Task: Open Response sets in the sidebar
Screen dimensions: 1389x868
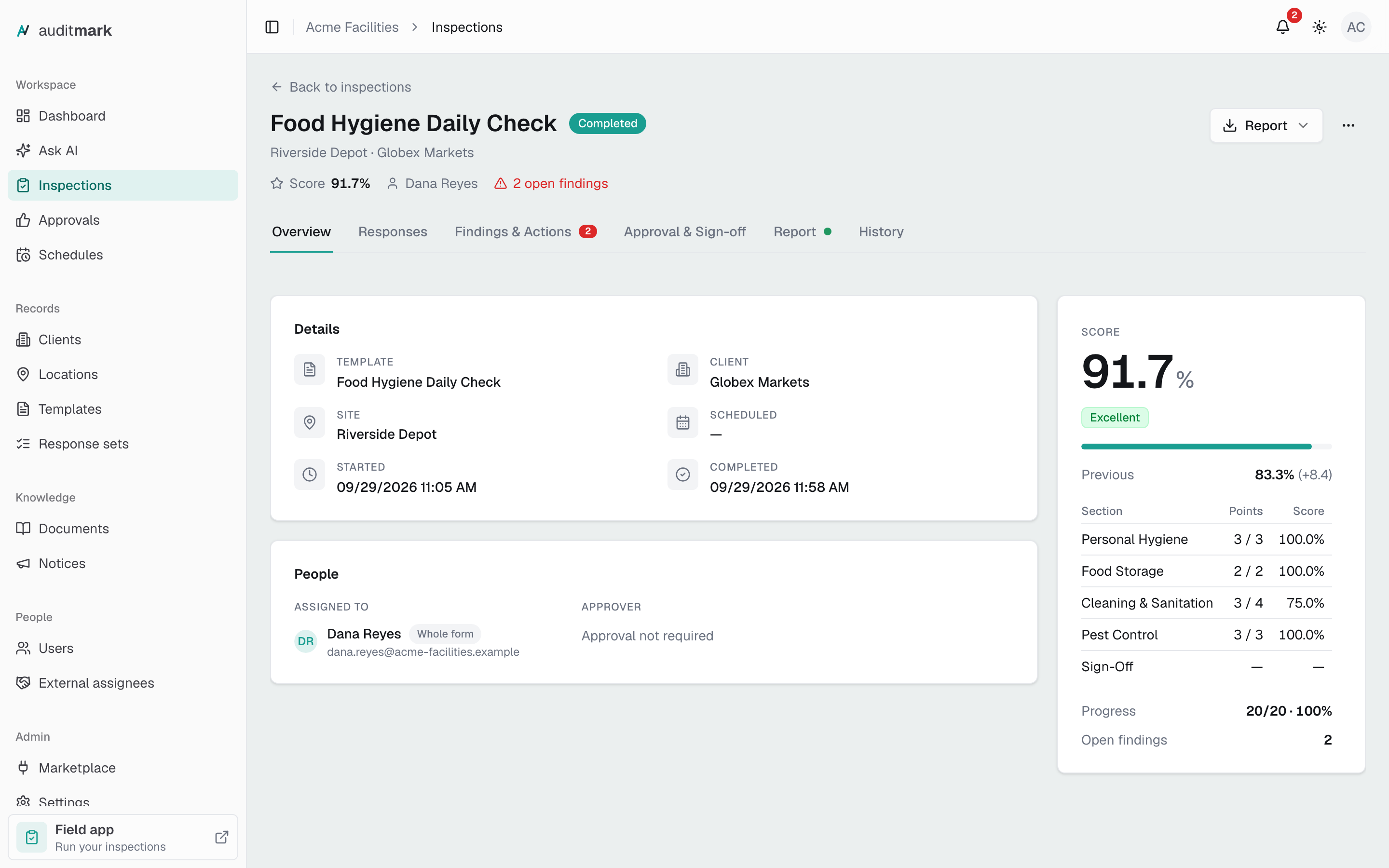Action: point(123,444)
